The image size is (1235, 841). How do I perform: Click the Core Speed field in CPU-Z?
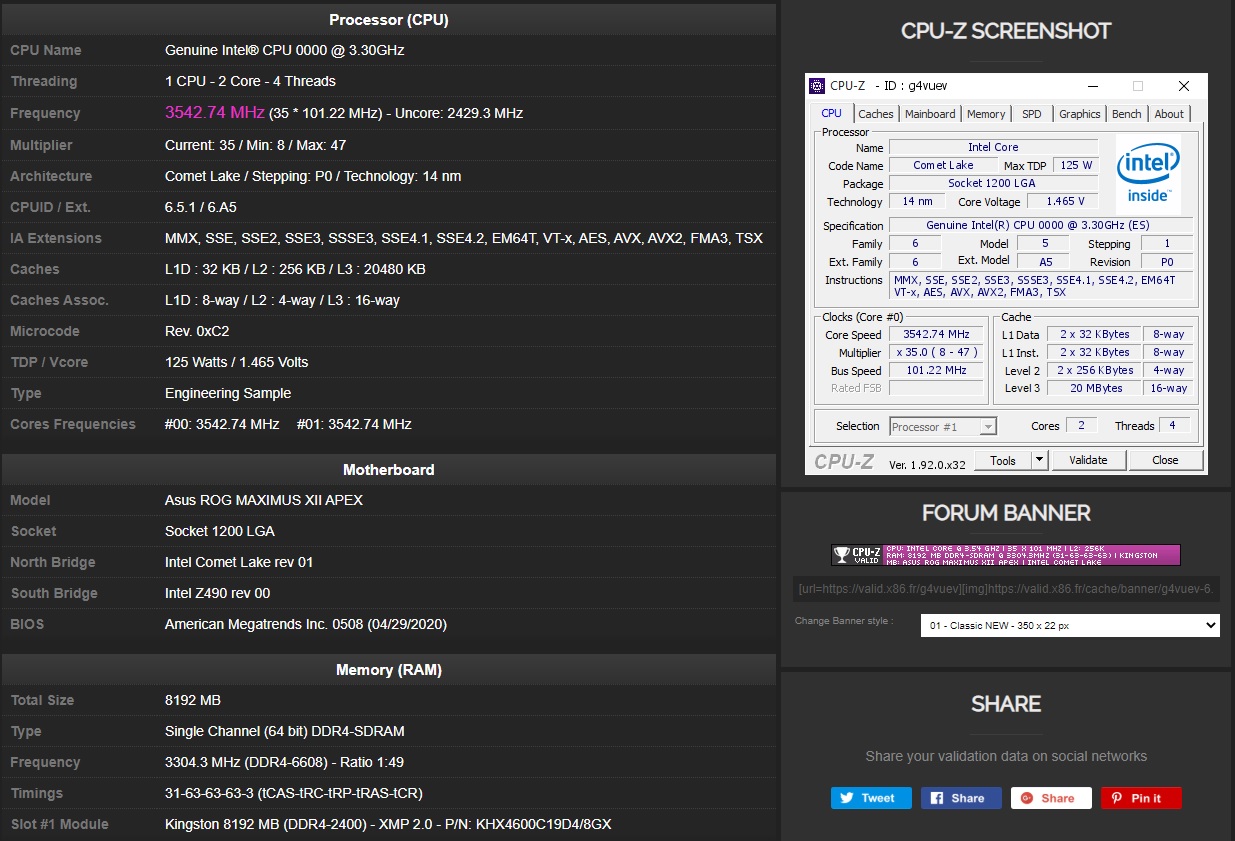(936, 335)
